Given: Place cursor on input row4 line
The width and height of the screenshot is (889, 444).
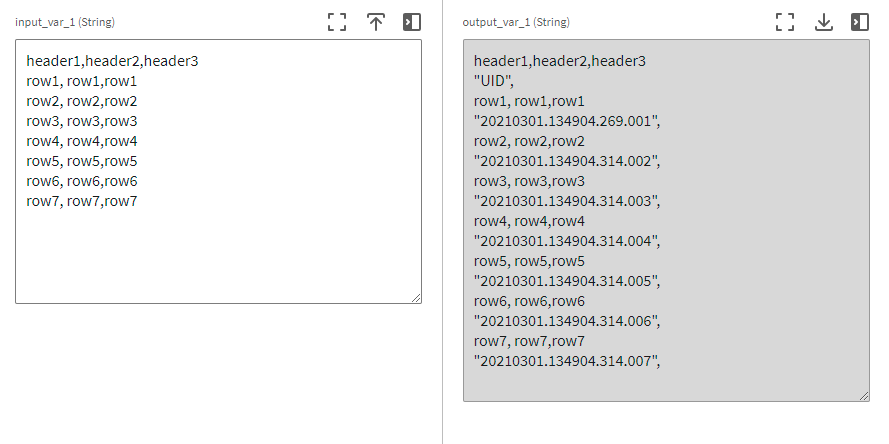Looking at the screenshot, I should coord(82,141).
